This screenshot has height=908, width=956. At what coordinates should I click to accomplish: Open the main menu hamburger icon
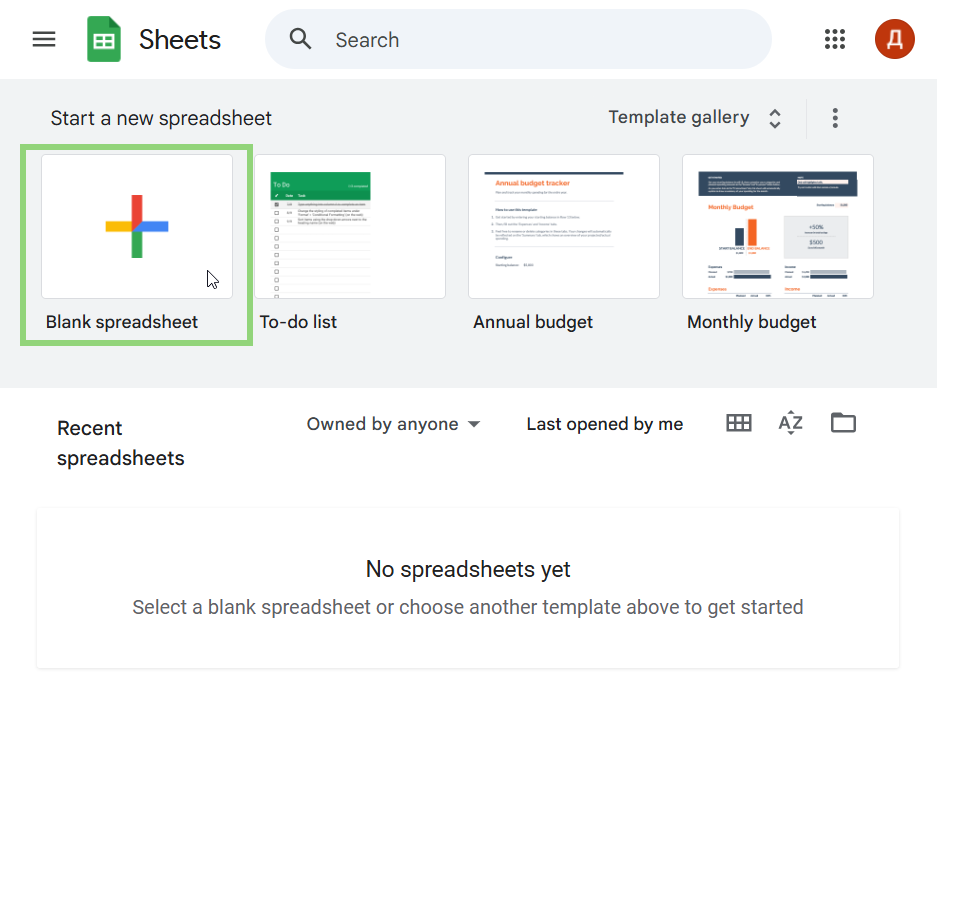[44, 39]
